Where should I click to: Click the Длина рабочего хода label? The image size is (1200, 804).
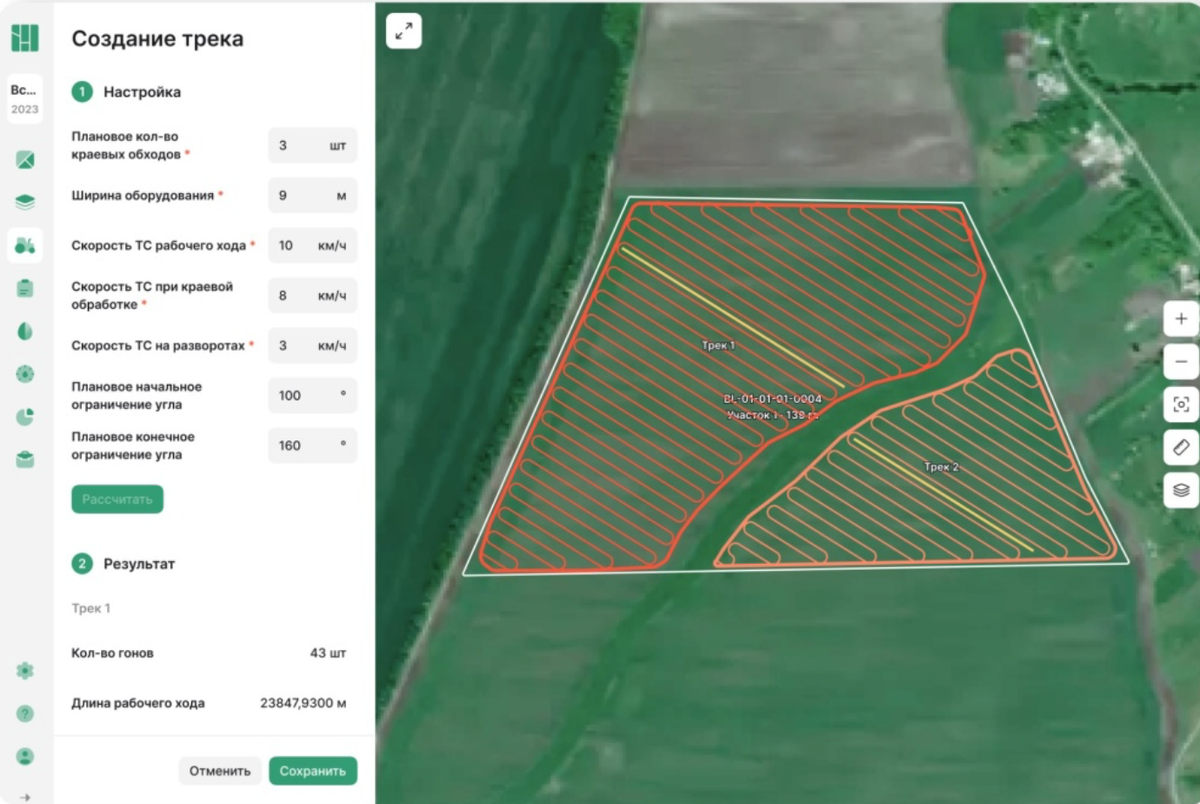138,703
